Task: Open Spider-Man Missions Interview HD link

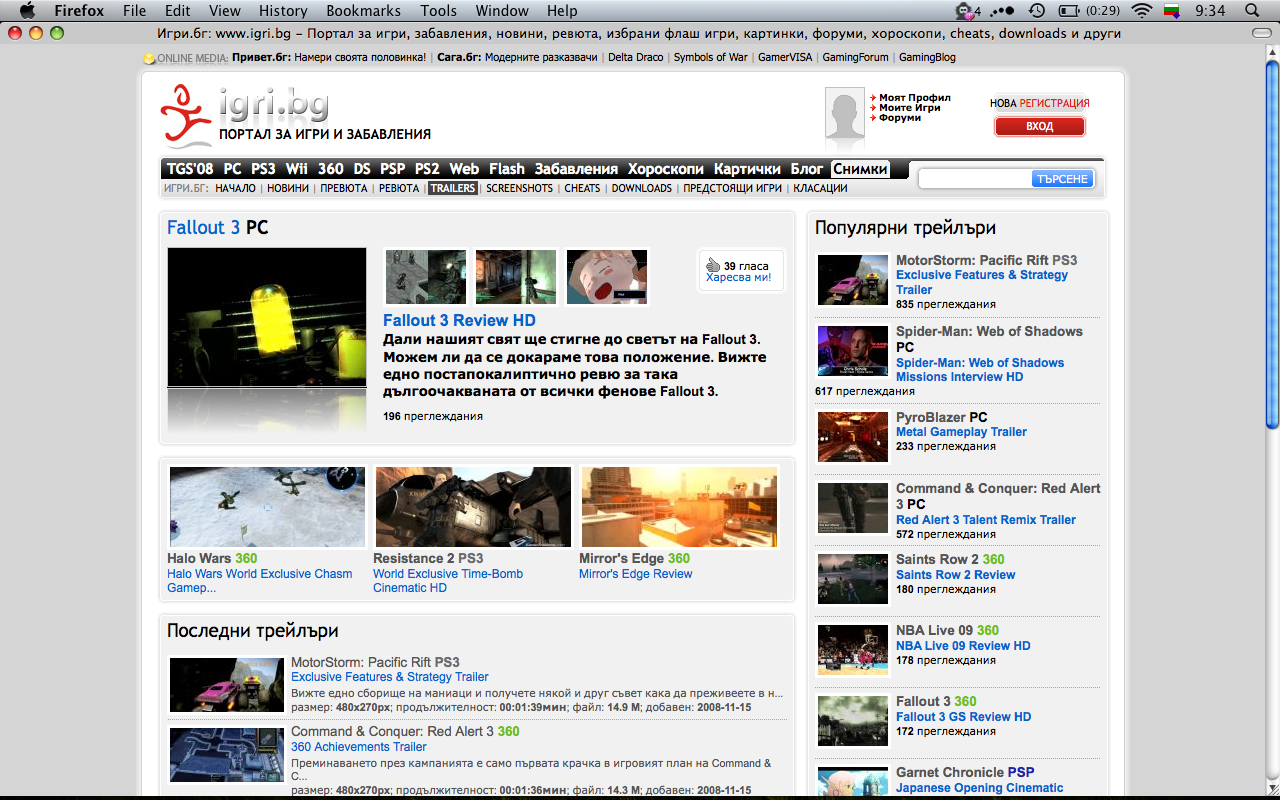Action: pyautogui.click(x=980, y=370)
